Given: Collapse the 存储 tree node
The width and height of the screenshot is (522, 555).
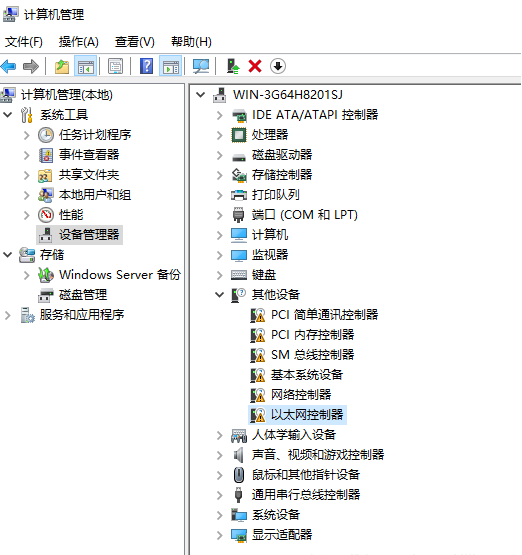Looking at the screenshot, I should tap(7, 255).
